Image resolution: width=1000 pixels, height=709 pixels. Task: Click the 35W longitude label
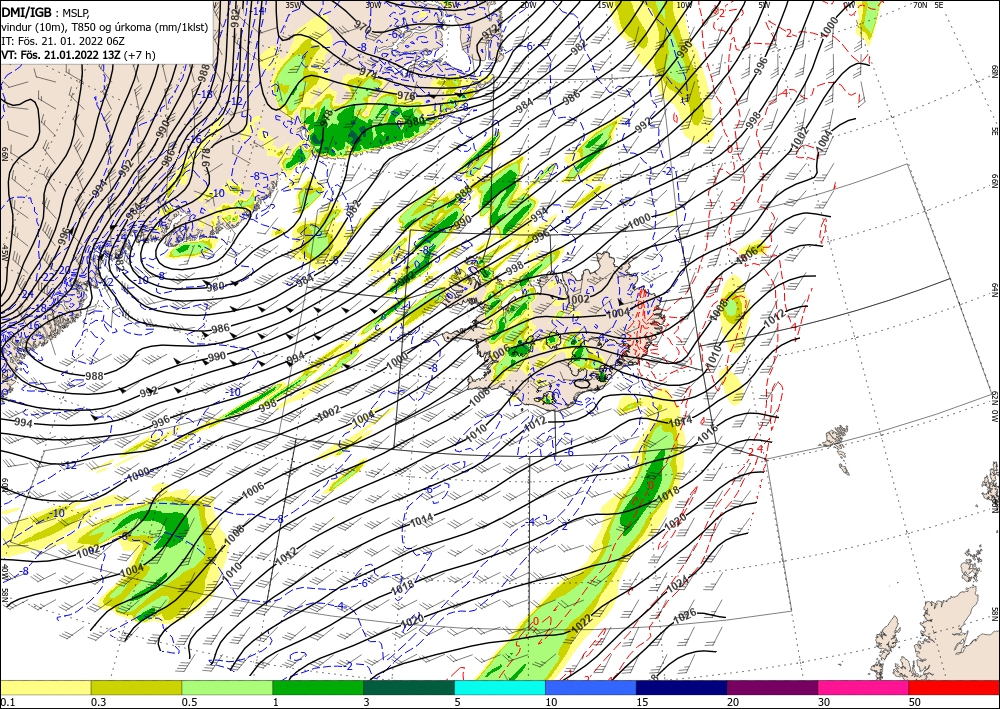(293, 5)
